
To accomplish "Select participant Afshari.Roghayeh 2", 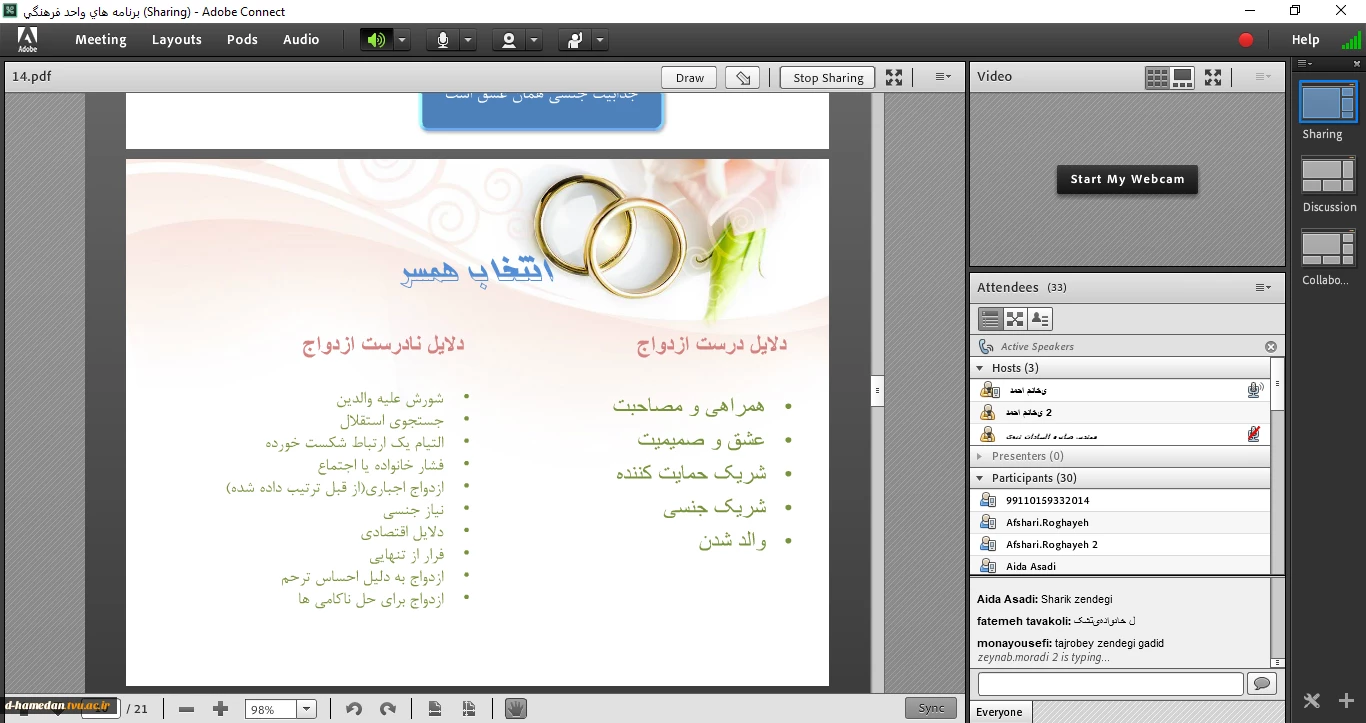I will (x=1120, y=544).
